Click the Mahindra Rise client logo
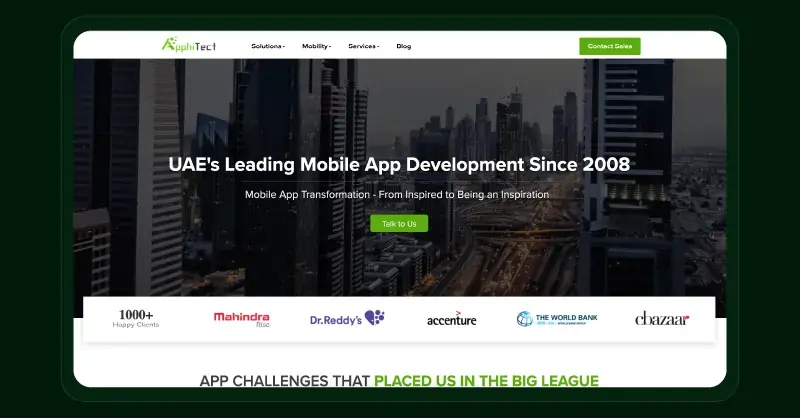Viewport: 800px width, 418px height. point(241,319)
